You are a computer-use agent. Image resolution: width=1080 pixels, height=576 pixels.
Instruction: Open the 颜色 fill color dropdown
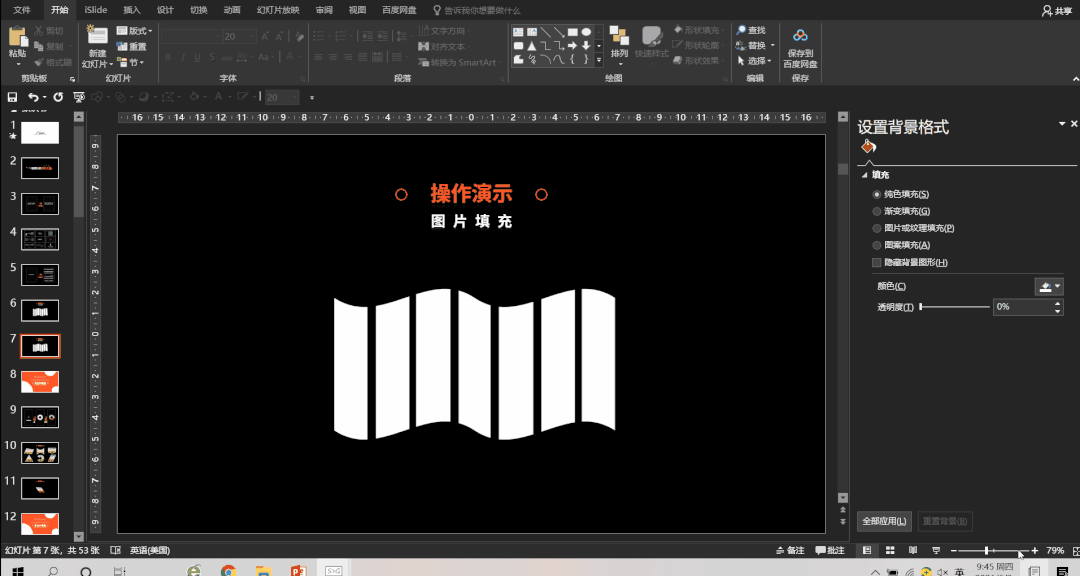(x=1048, y=286)
